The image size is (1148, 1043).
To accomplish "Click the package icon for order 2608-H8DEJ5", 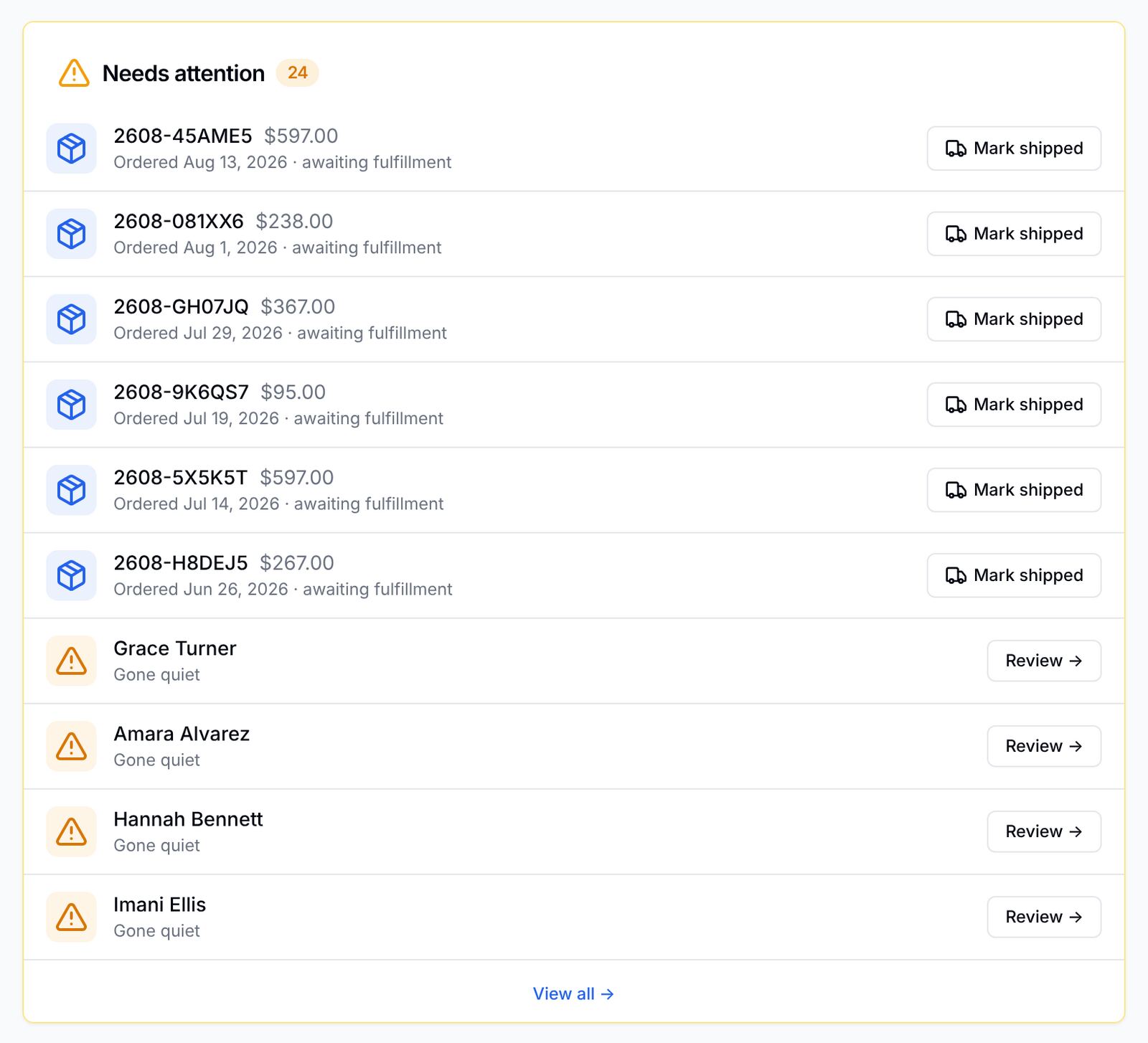I will click(x=72, y=575).
